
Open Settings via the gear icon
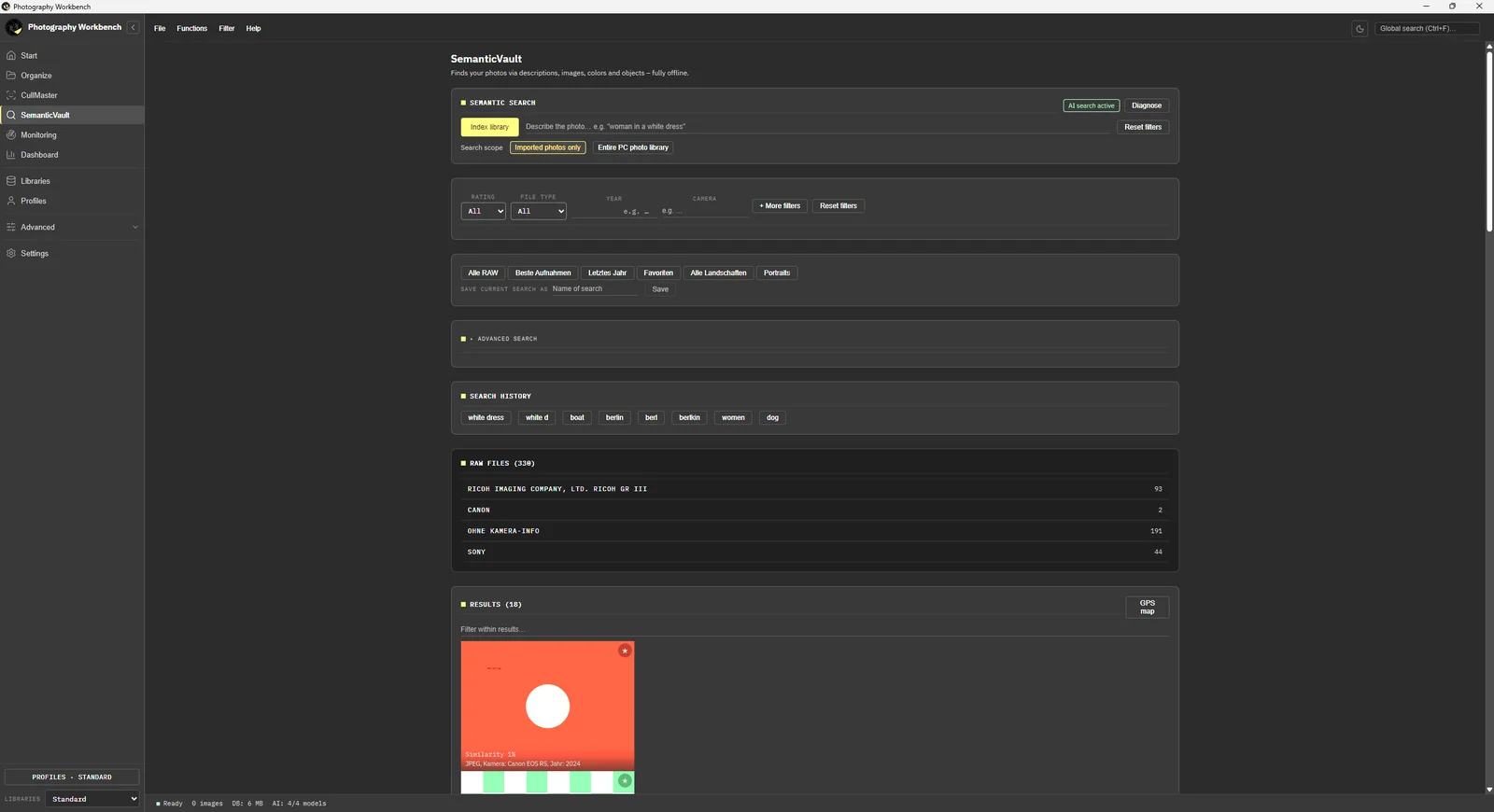tap(11, 254)
